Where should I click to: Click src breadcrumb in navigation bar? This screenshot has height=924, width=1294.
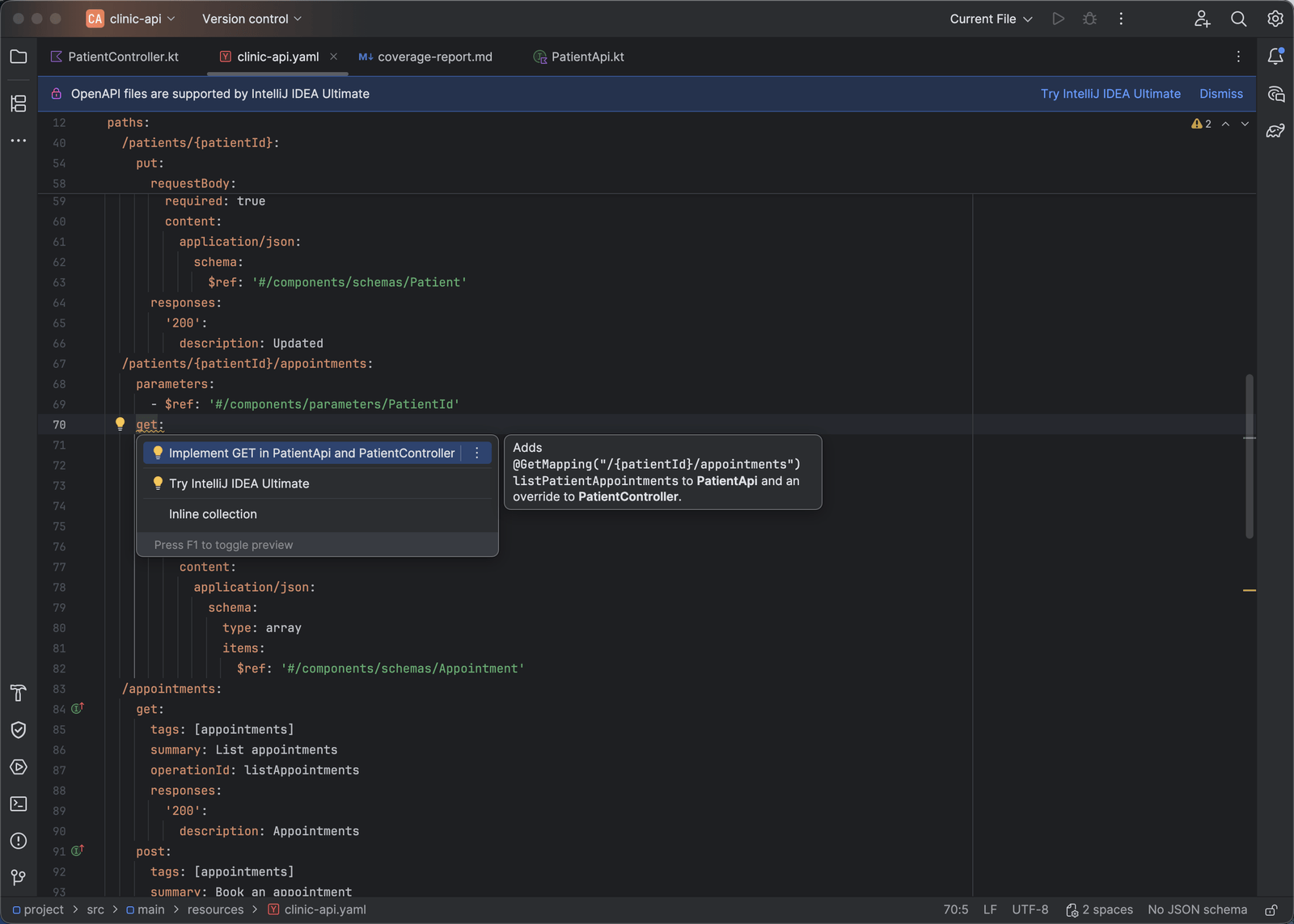click(95, 910)
